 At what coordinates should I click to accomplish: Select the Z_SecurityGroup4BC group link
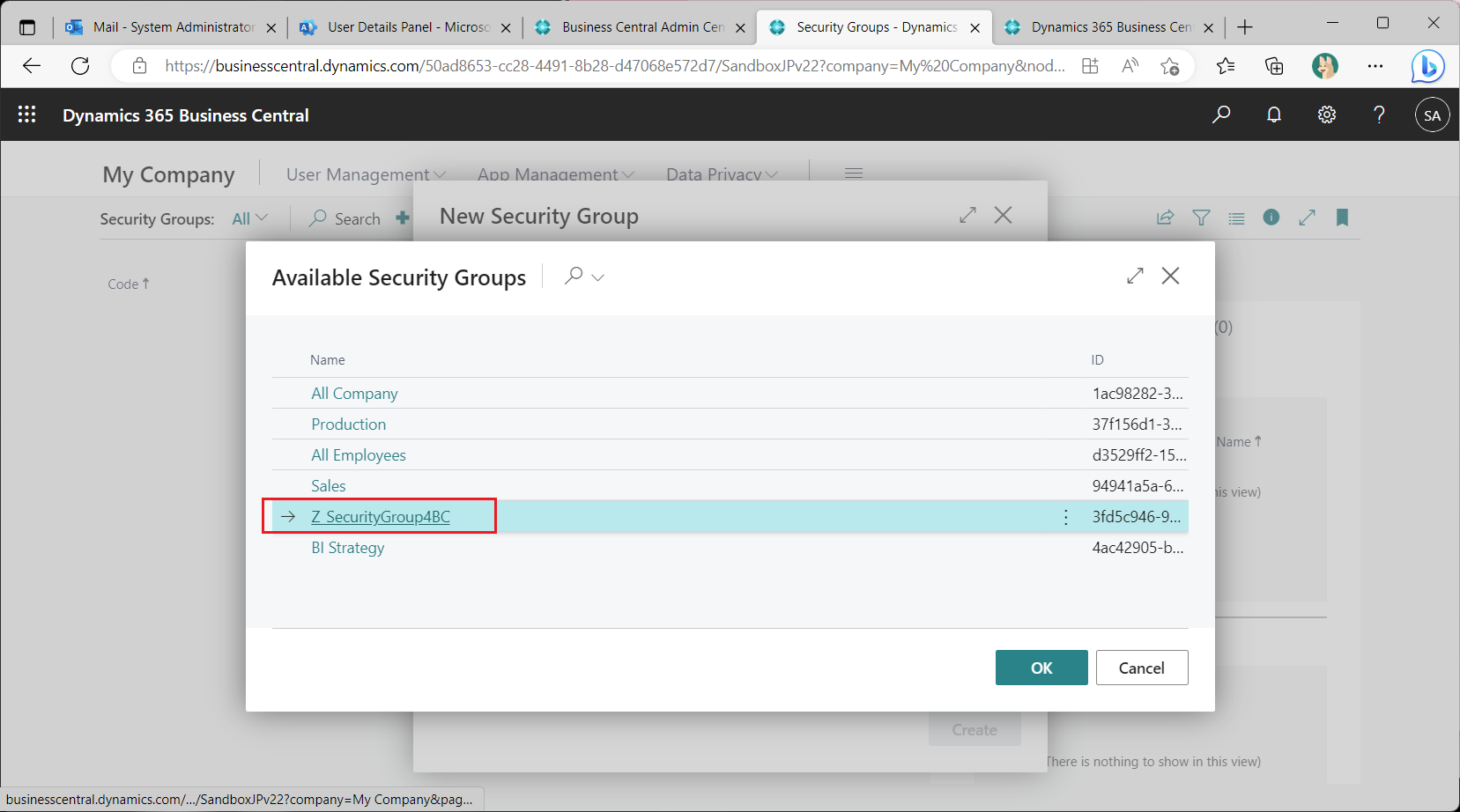click(x=380, y=517)
